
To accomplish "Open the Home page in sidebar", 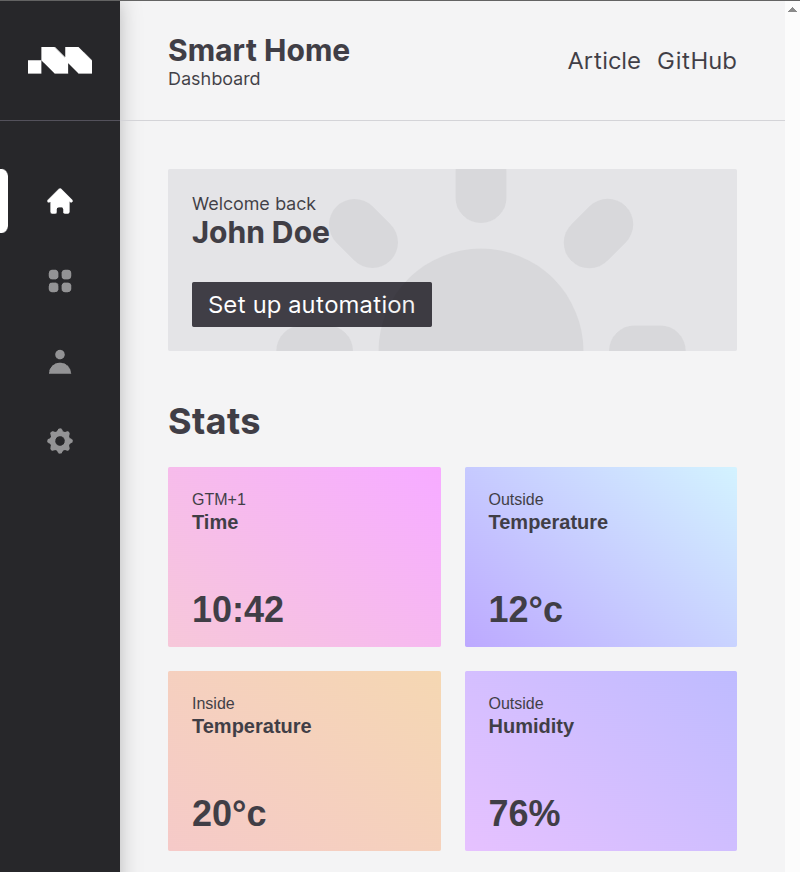I will (59, 201).
